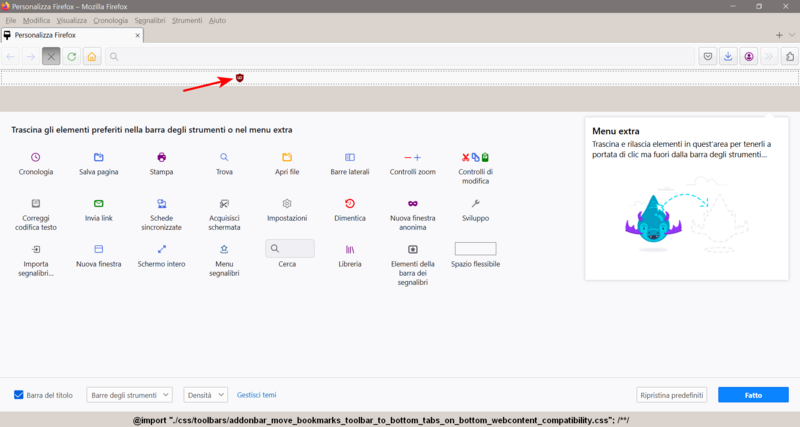Viewport: 800px width, 427px height.
Task: Click the account profile toolbar icon
Action: tap(748, 57)
